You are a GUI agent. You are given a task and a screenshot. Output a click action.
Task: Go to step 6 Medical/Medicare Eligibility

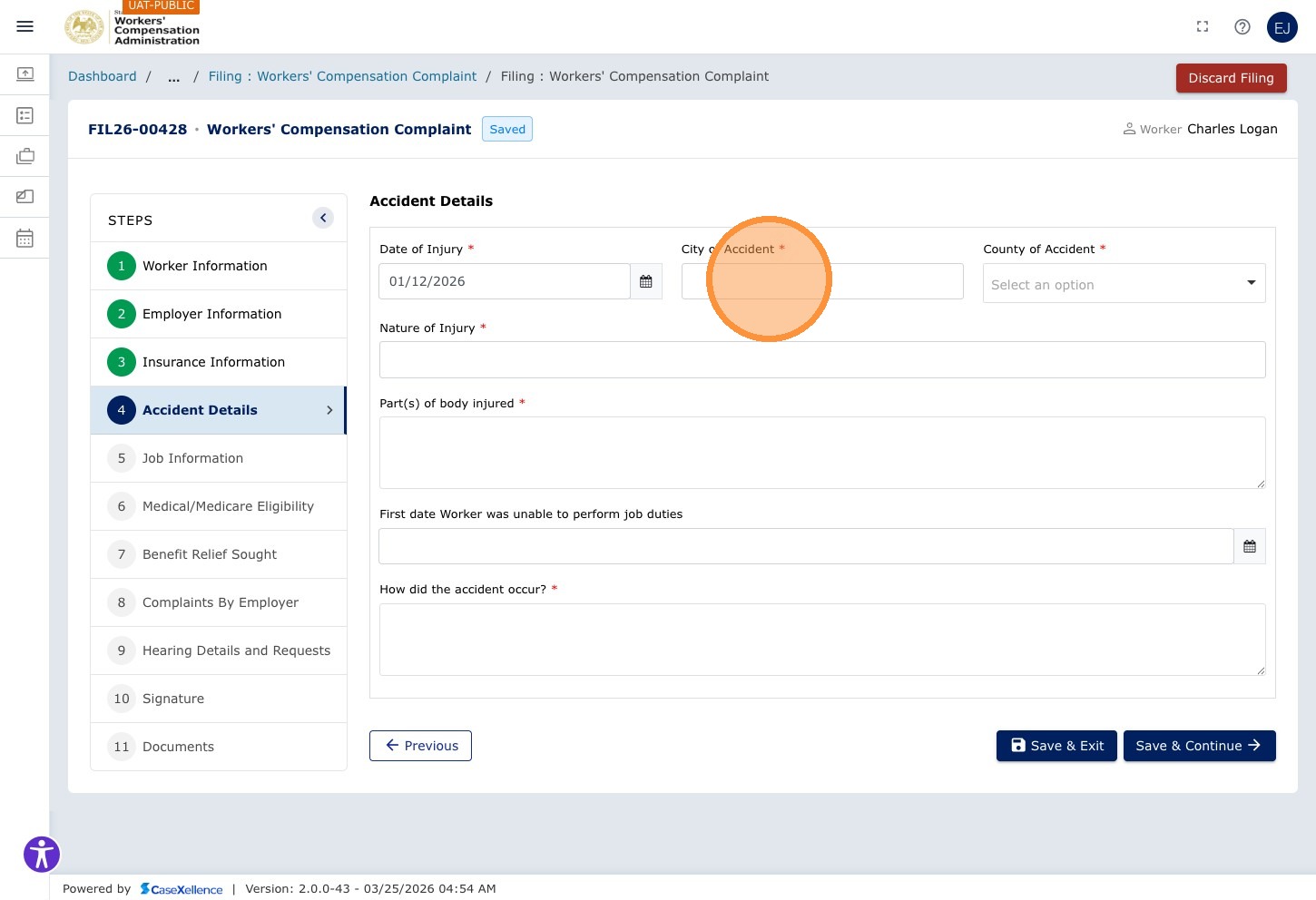point(219,506)
